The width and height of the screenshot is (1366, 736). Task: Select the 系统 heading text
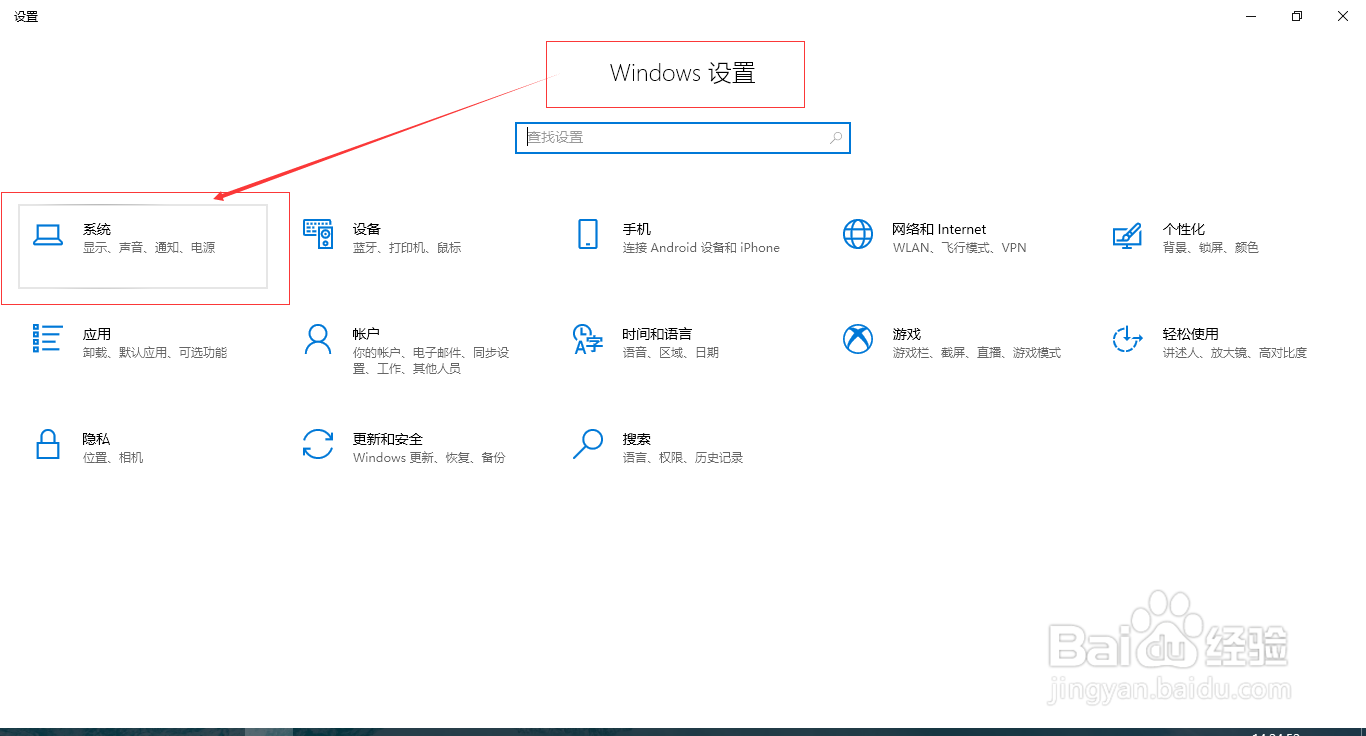pos(97,229)
